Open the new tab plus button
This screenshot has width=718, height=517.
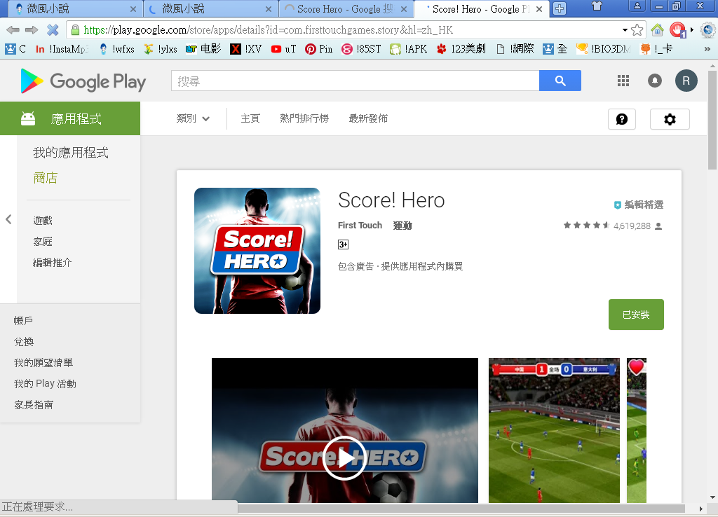(560, 9)
